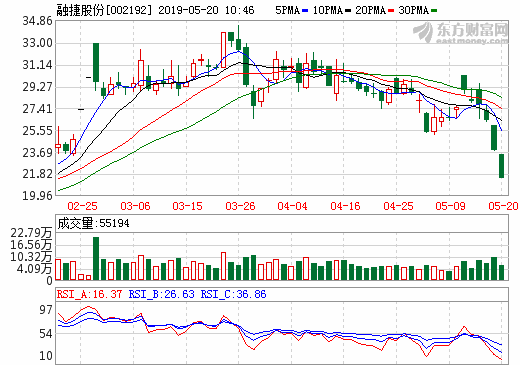Click the 29.27 price axis label
This screenshot has height=365, width=520.
click(x=37, y=87)
